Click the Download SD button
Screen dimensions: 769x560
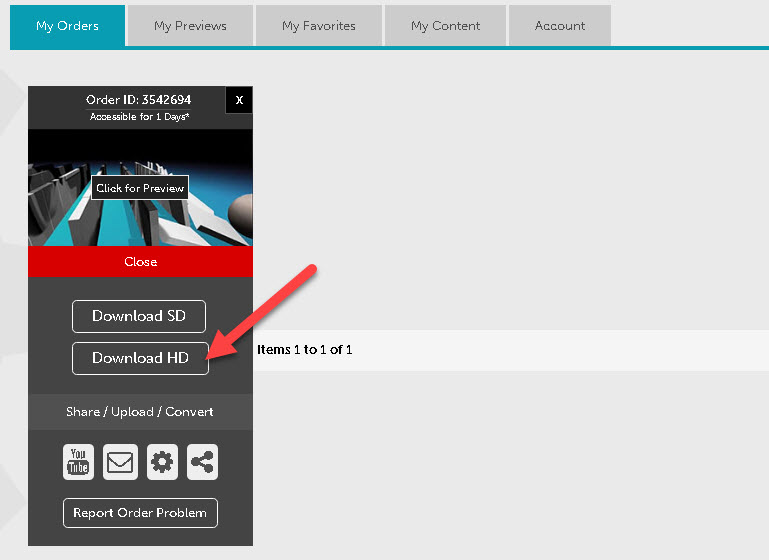click(140, 316)
